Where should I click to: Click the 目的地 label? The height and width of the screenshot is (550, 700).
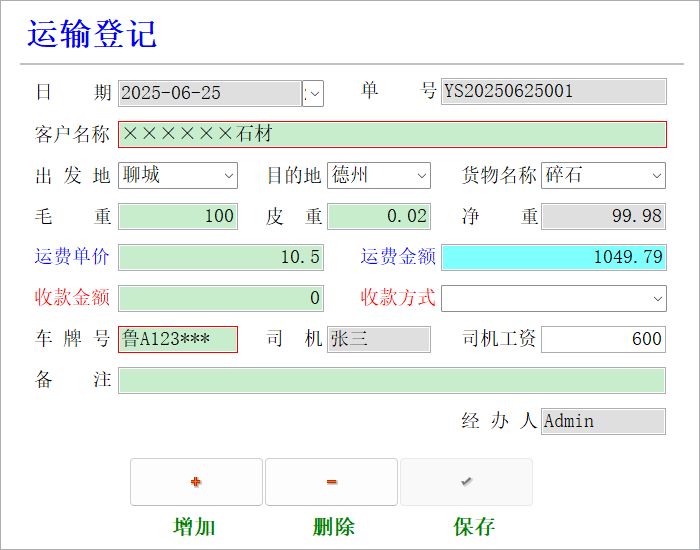point(294,175)
